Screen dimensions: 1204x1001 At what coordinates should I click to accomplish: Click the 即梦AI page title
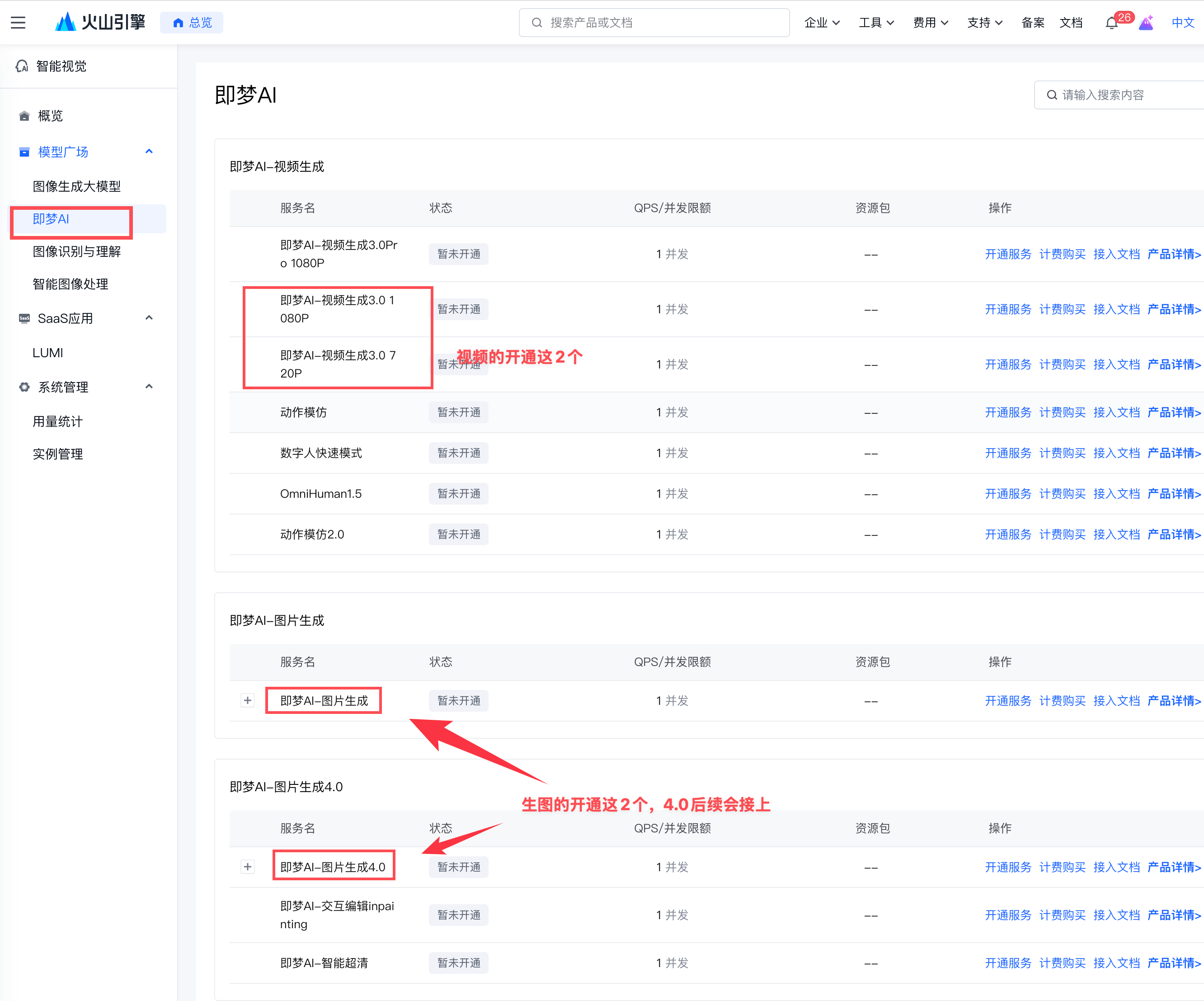click(245, 95)
